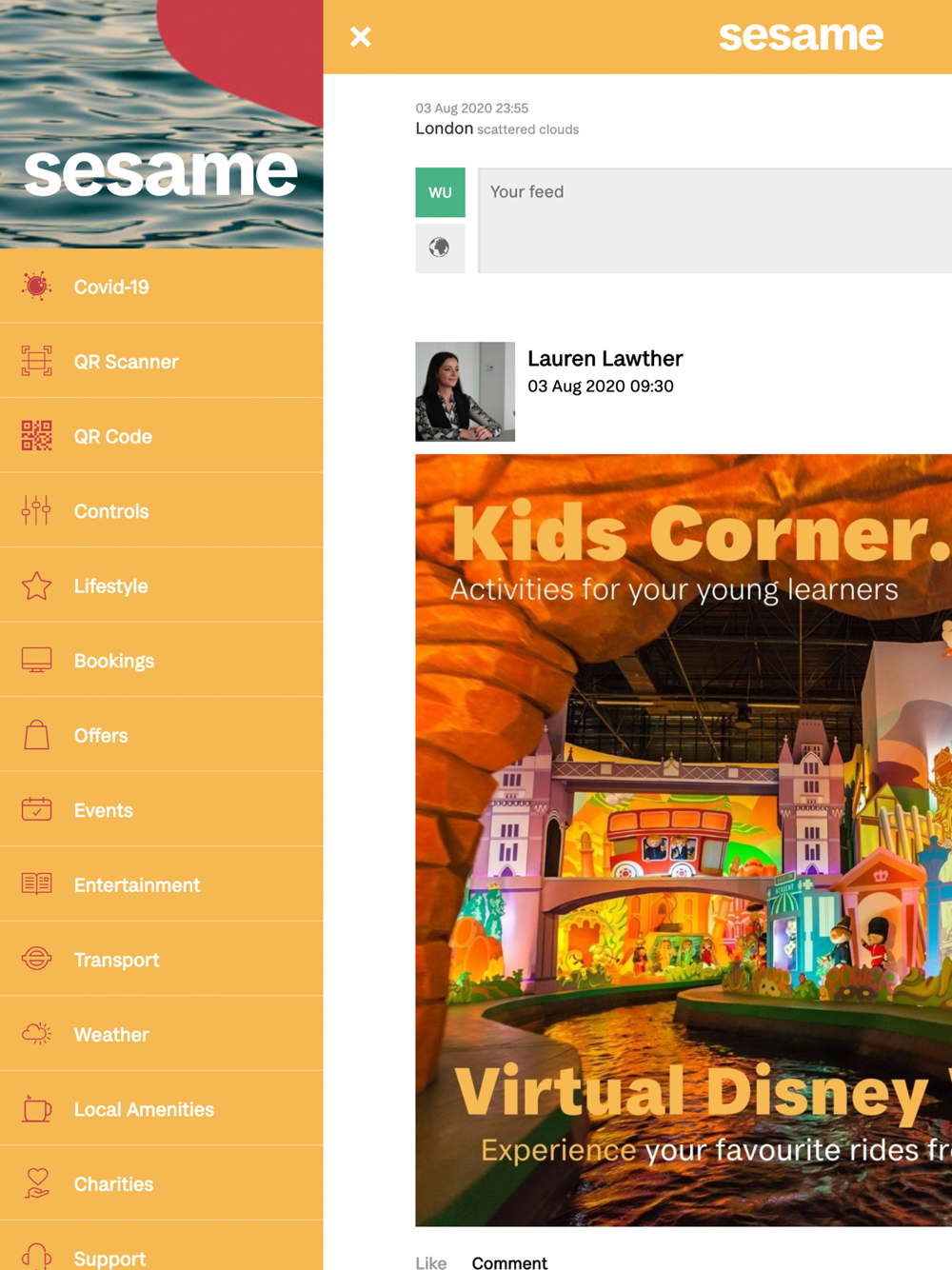Image resolution: width=952 pixels, height=1270 pixels.
Task: Click the Covid-19 virus icon
Action: coord(36,286)
